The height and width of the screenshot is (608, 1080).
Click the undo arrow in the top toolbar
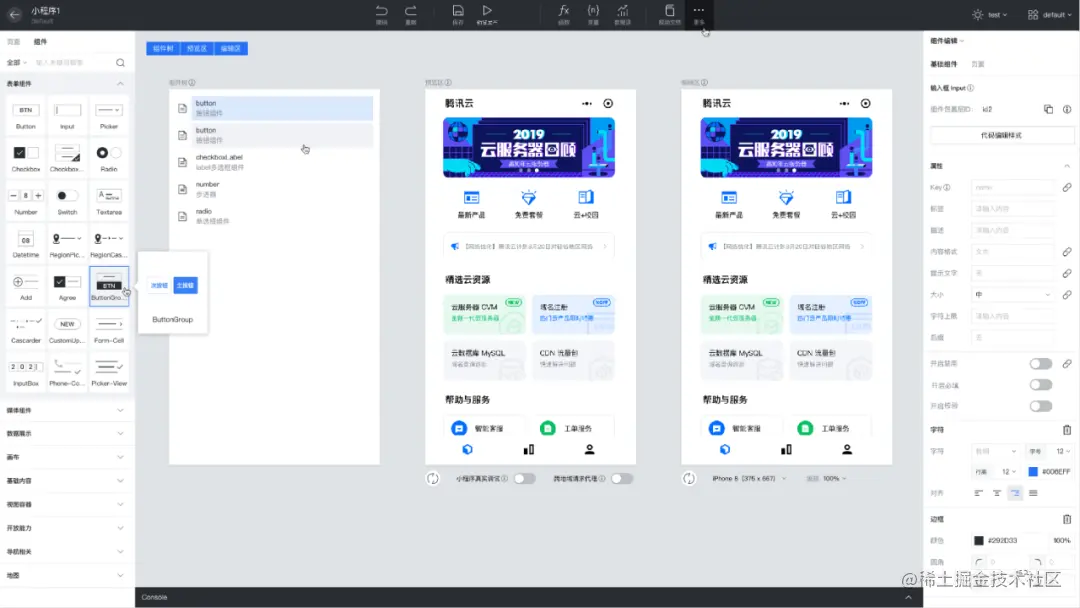[382, 10]
